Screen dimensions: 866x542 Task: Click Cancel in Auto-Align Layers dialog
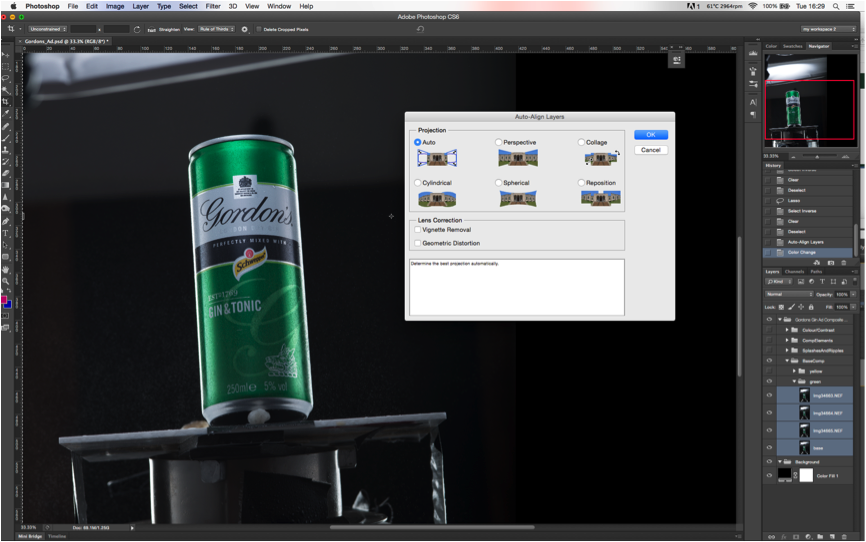[x=651, y=150]
